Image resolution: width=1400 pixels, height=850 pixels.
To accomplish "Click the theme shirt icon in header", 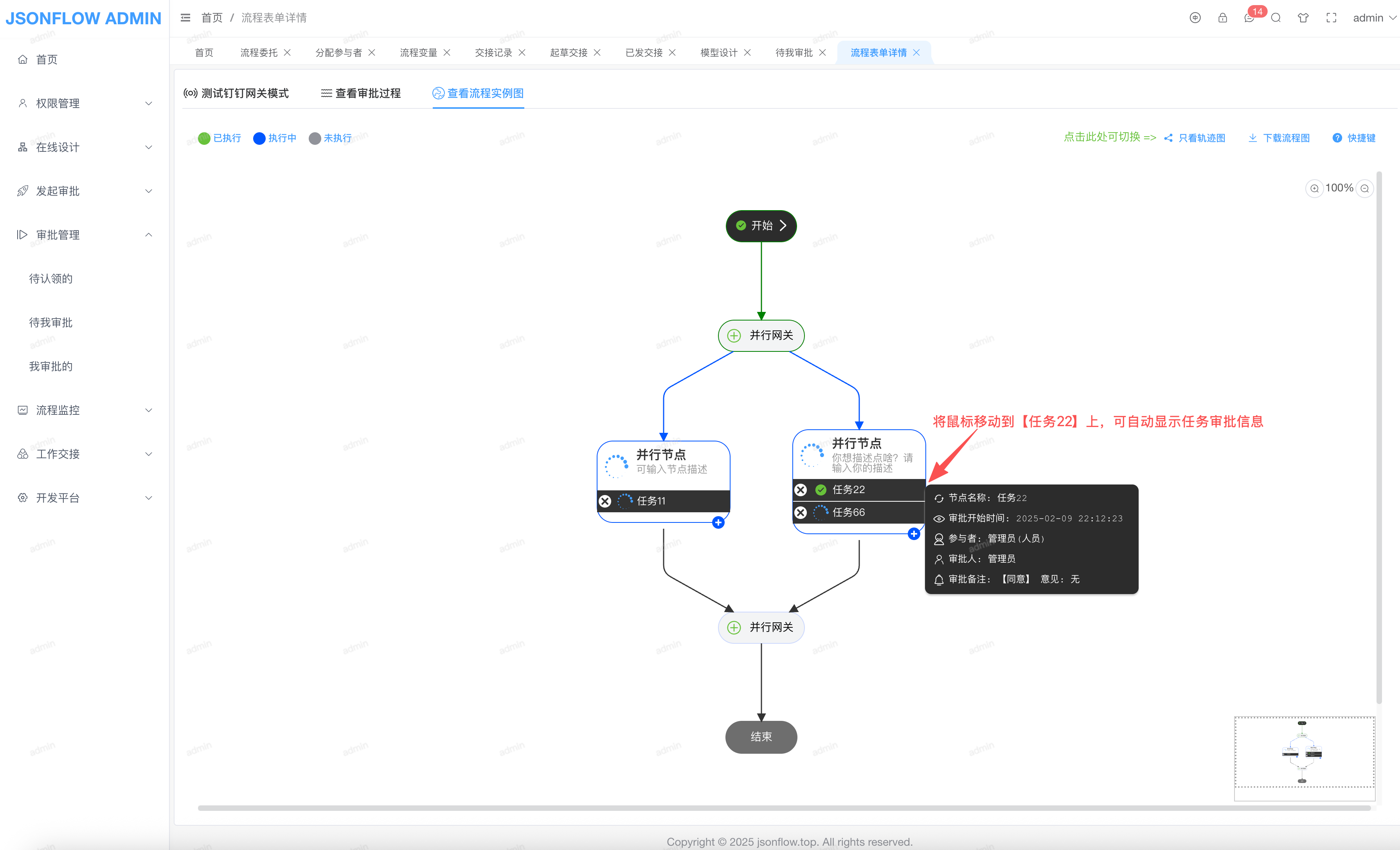I will [x=1303, y=18].
